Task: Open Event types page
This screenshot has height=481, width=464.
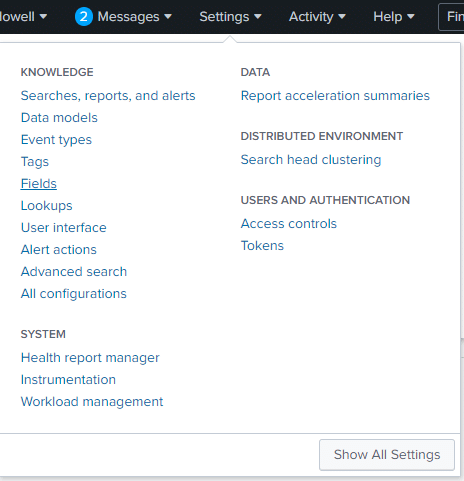Action: tap(56, 140)
